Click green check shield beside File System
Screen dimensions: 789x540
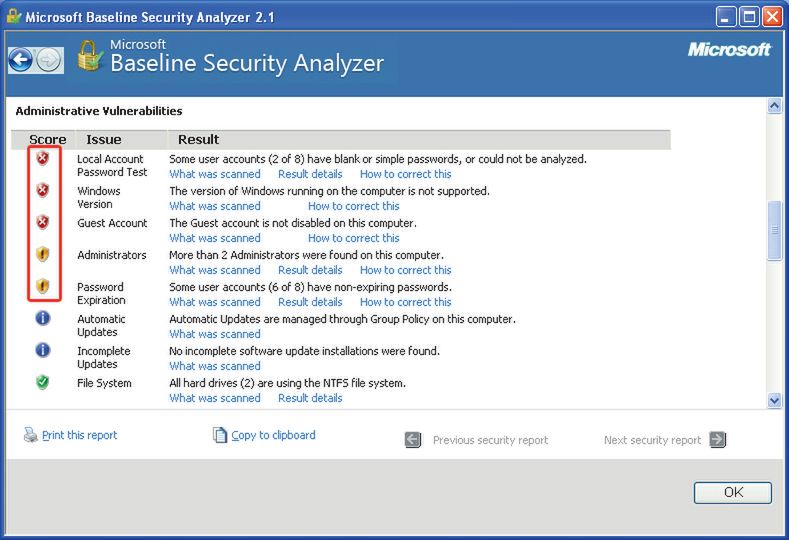42,383
